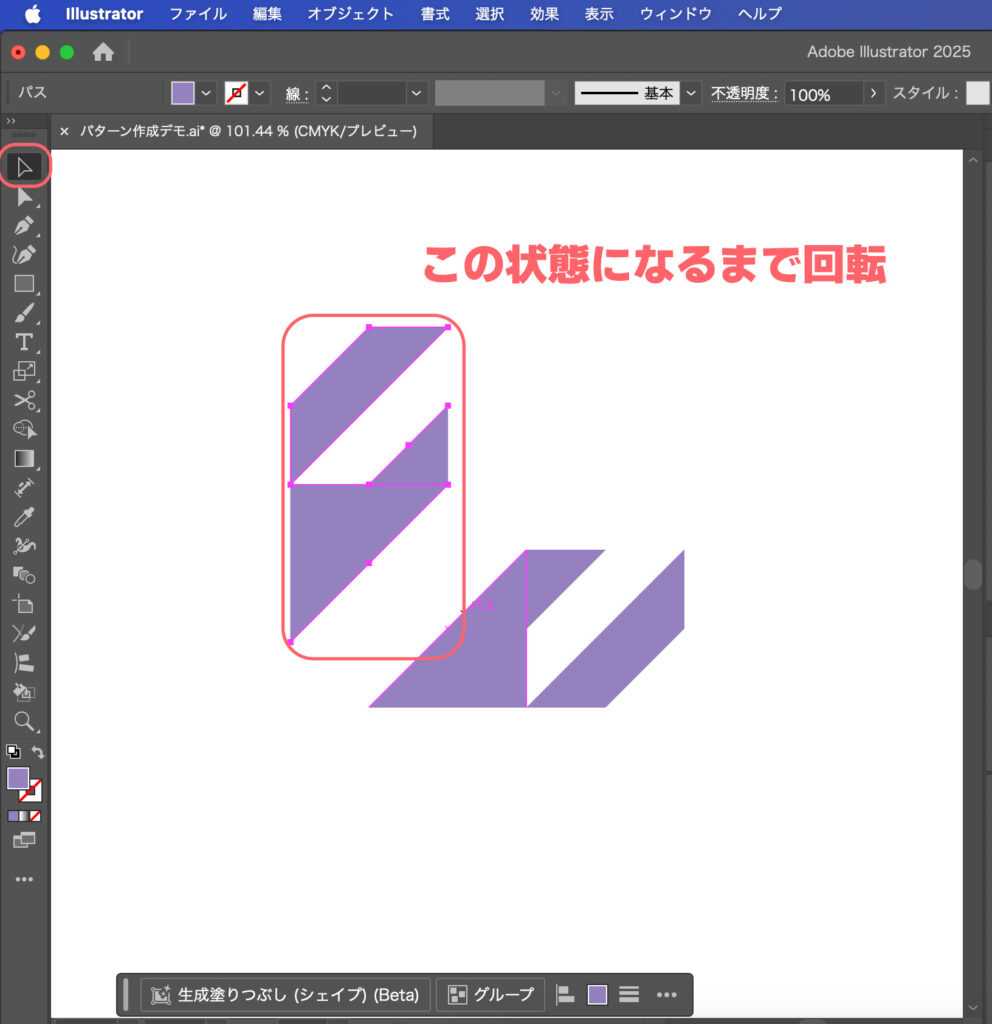
Task: Reset to default fill and stroke
Action: 13,752
